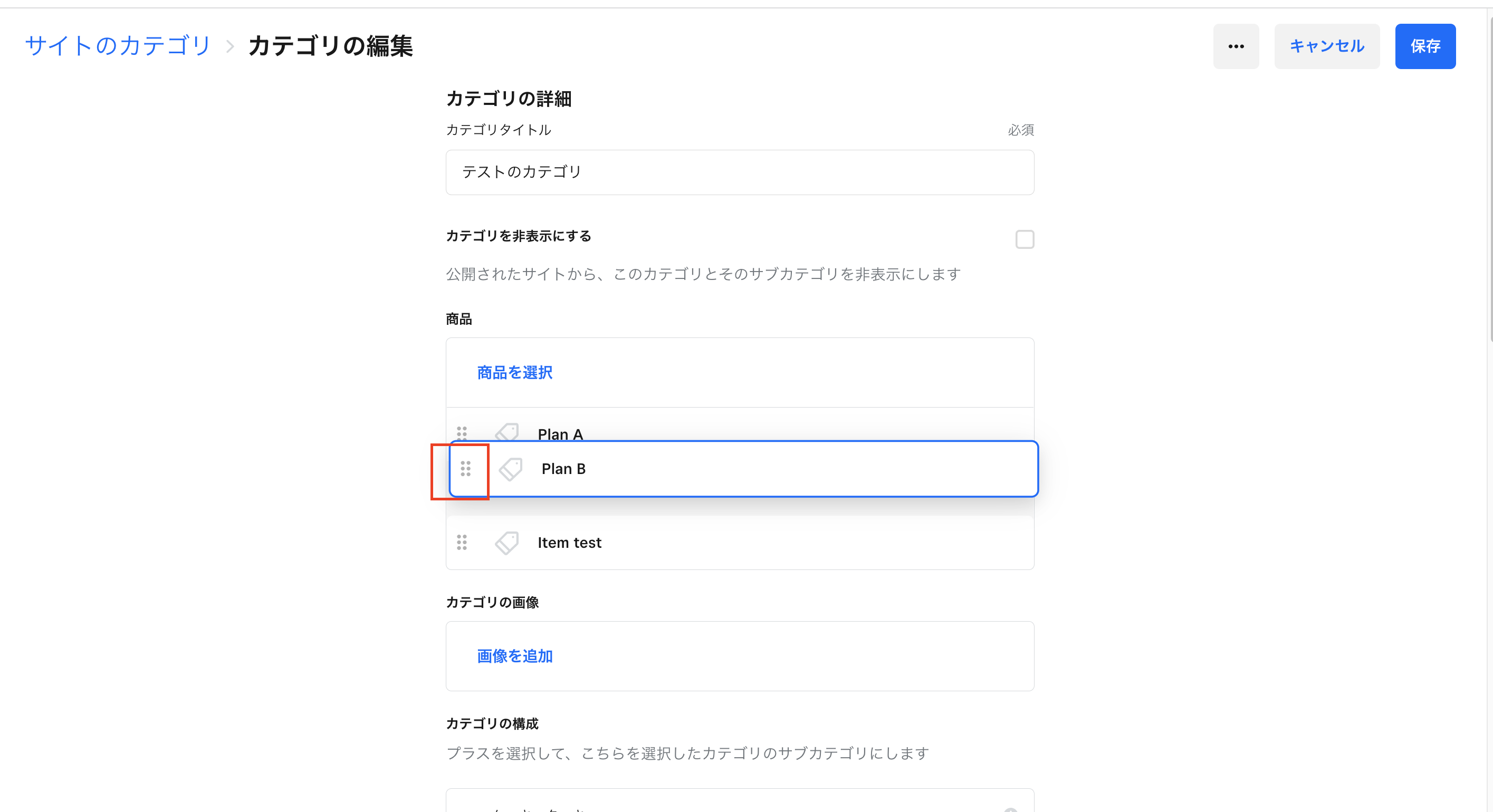Click the Plan B drag handle

[465, 469]
